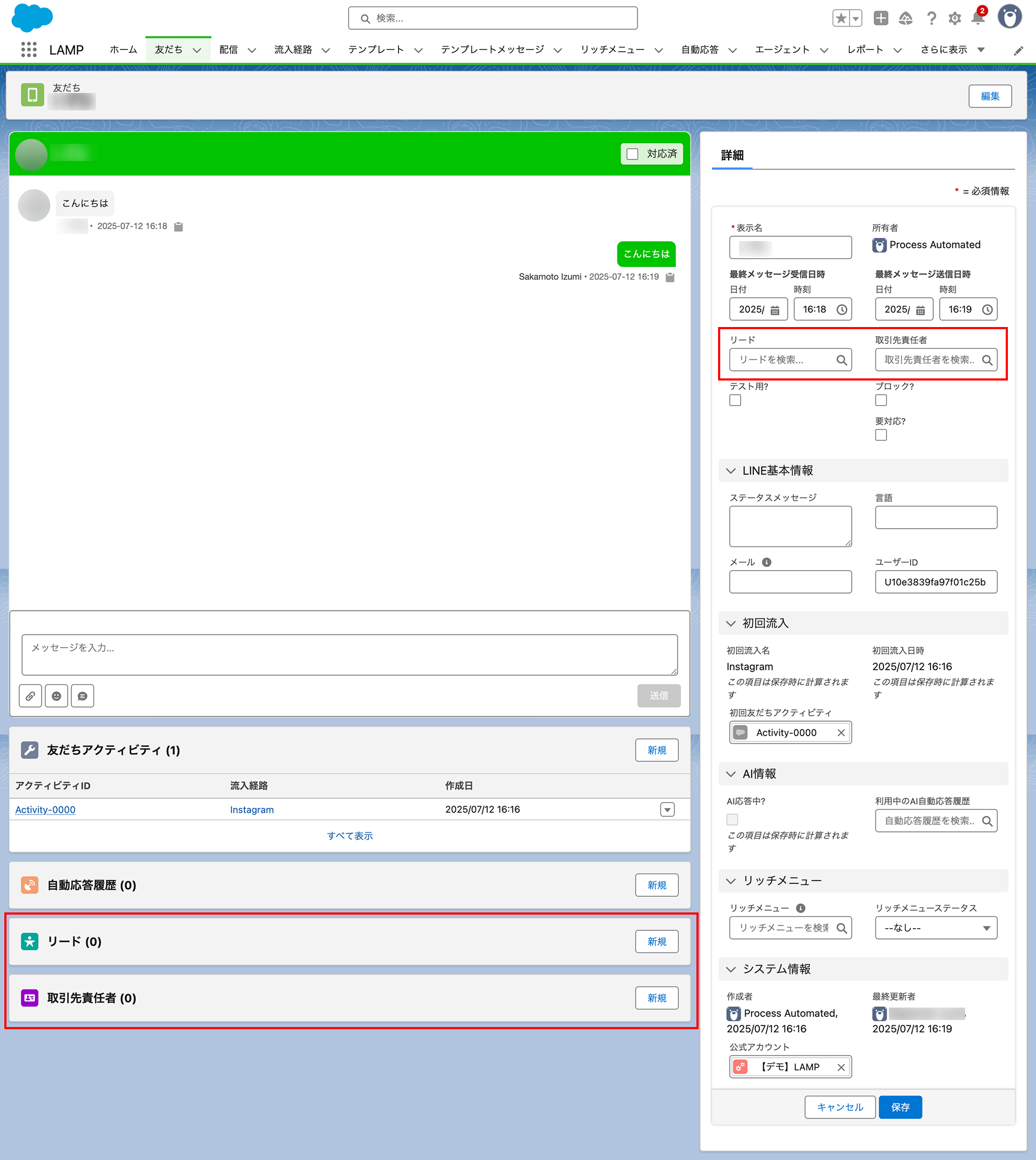
Task: Collapse the LINE基本情報 section
Action: pos(731,471)
